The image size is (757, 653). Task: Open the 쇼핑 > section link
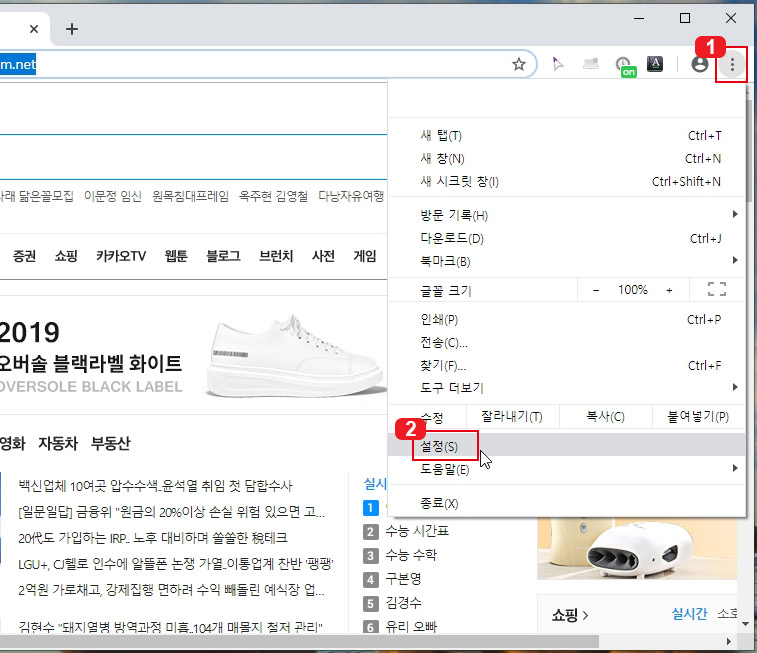pyautogui.click(x=570, y=615)
